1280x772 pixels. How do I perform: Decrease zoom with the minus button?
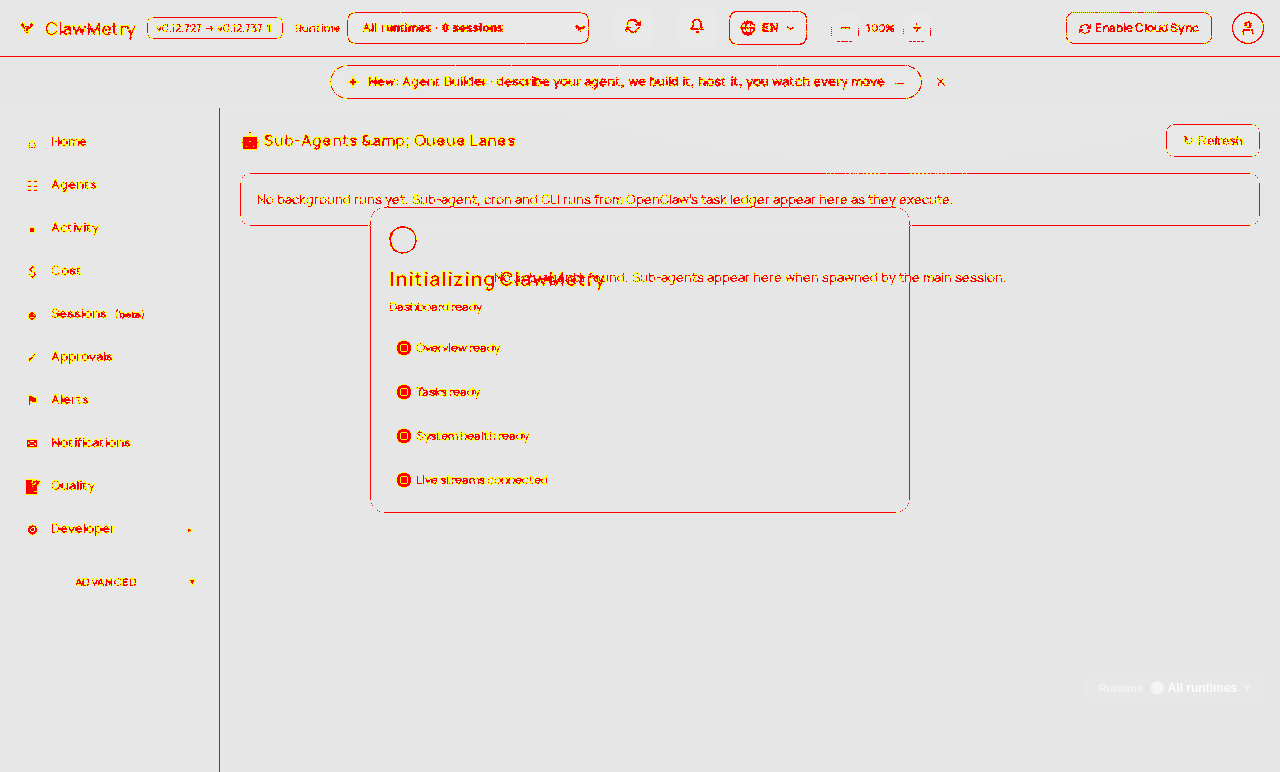(845, 29)
